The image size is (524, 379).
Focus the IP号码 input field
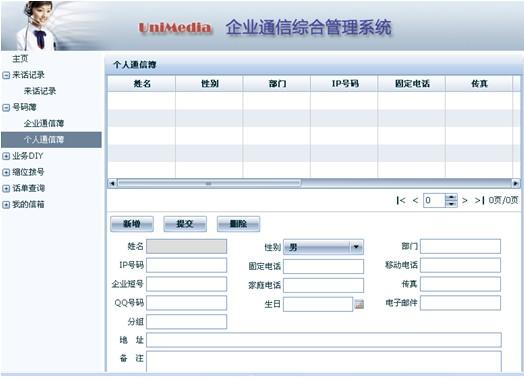(186, 265)
